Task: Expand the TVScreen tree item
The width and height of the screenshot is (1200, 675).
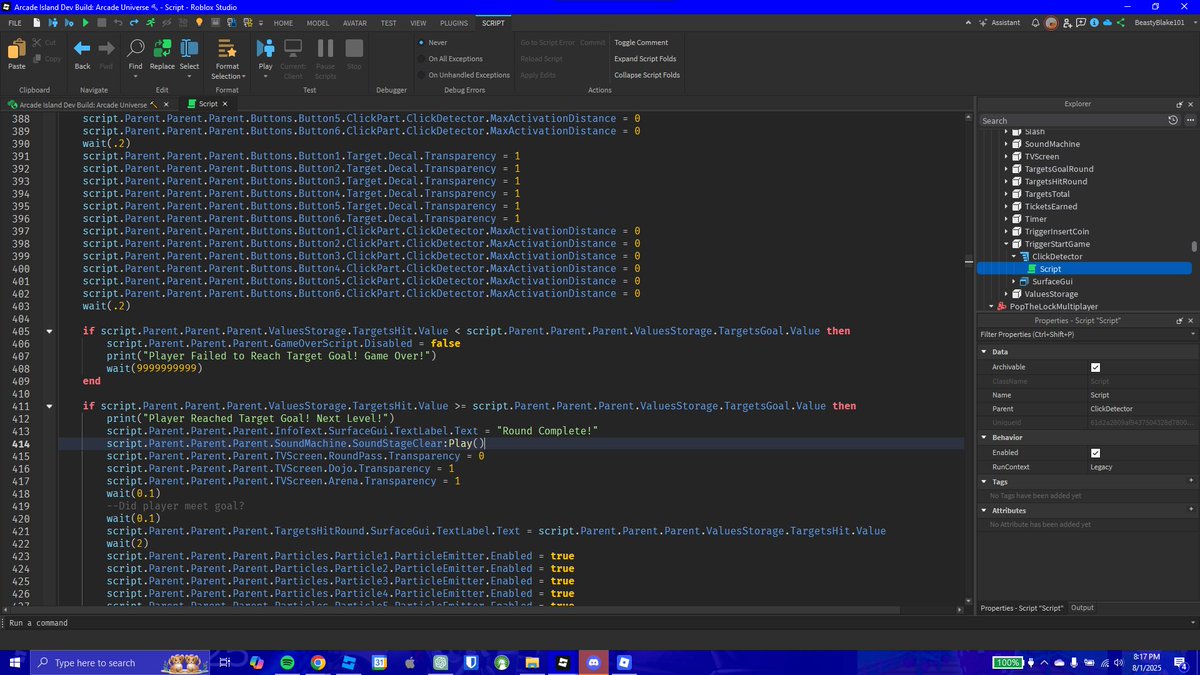Action: coord(1007,156)
